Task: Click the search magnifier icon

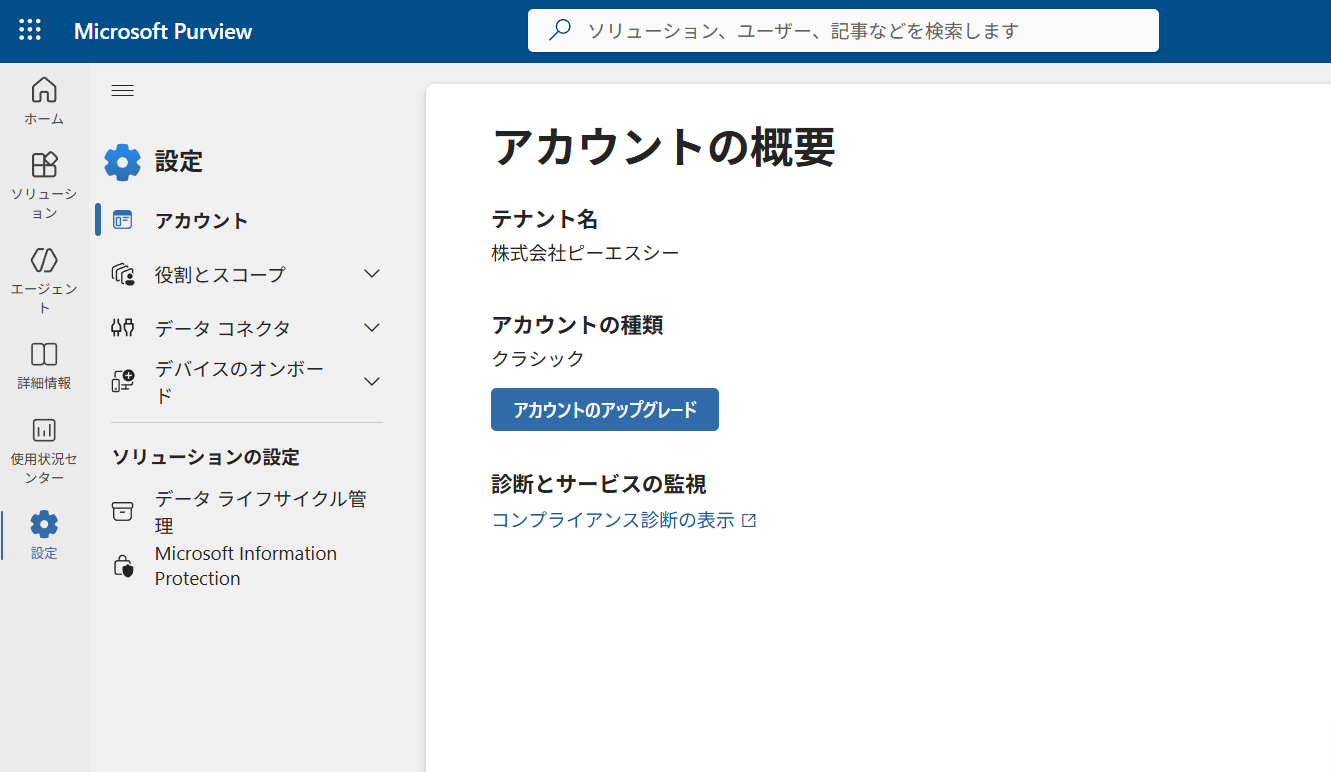Action: 560,30
